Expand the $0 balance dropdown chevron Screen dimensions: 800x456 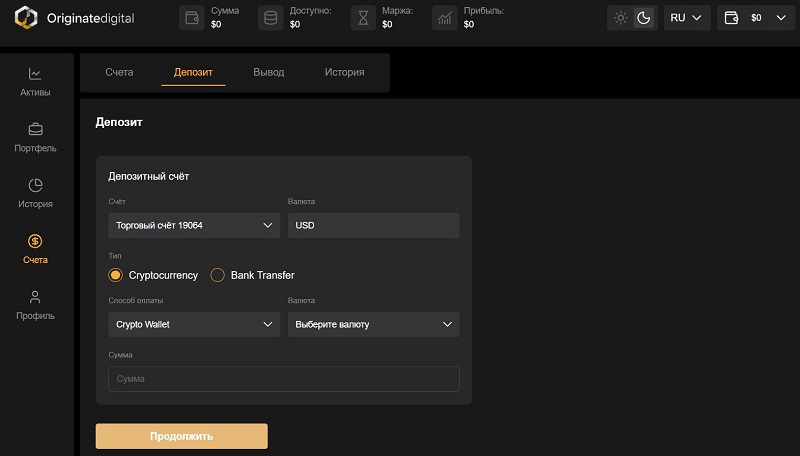(x=781, y=18)
